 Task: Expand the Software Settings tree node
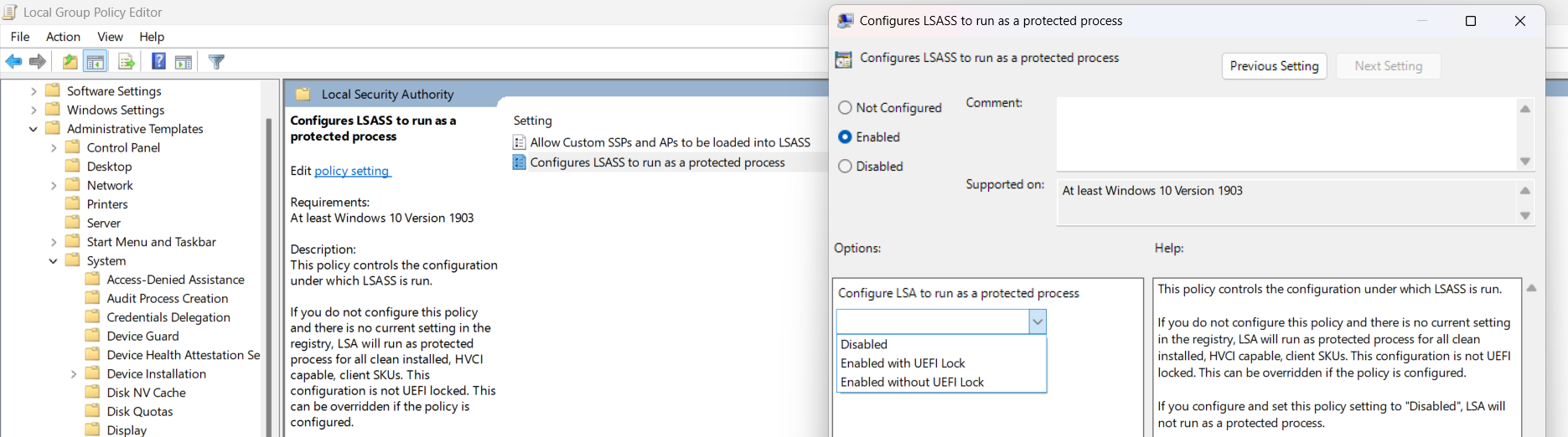[x=33, y=90]
